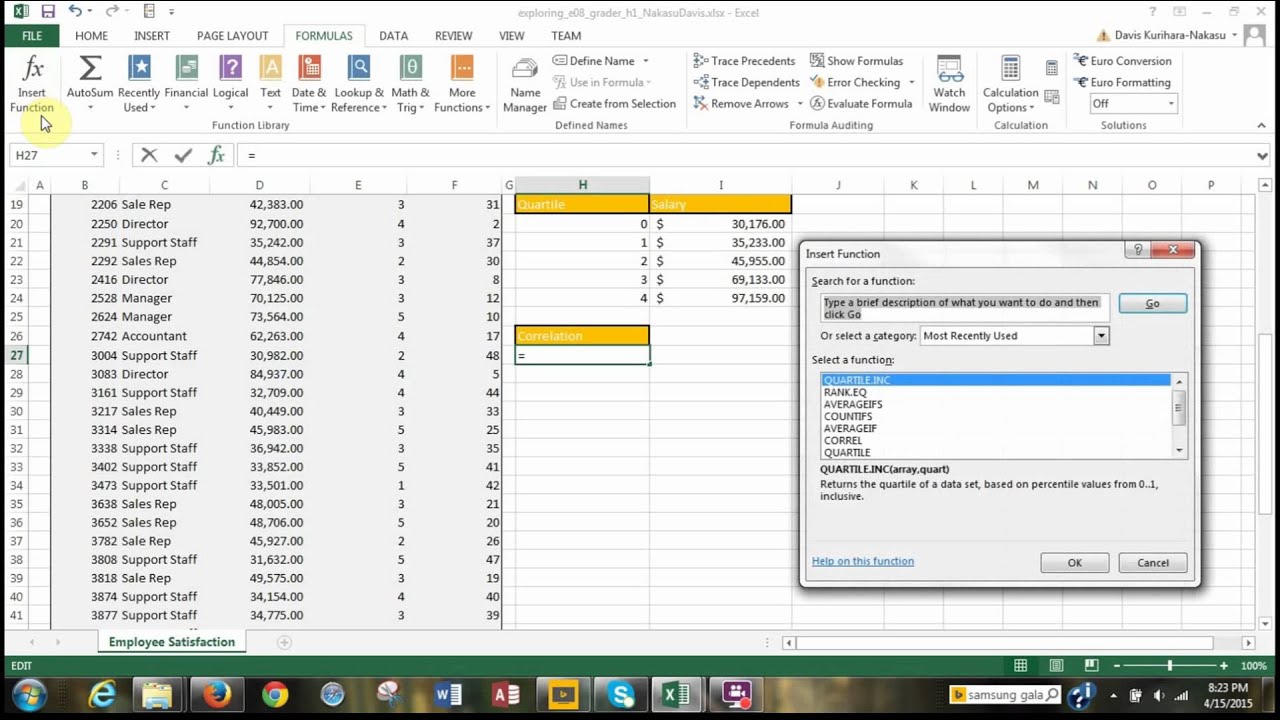Click Show Formulas
This screenshot has height=720, width=1280.
point(856,61)
